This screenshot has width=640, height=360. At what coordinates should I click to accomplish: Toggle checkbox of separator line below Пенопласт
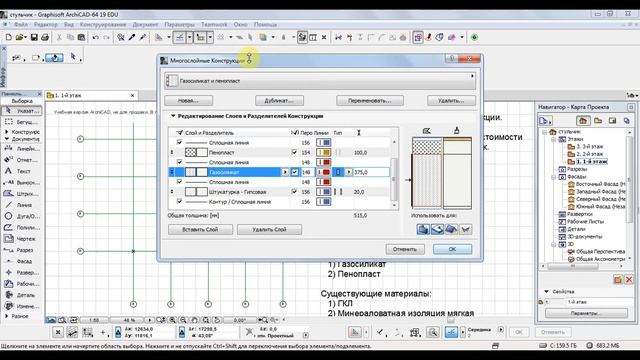coord(179,162)
